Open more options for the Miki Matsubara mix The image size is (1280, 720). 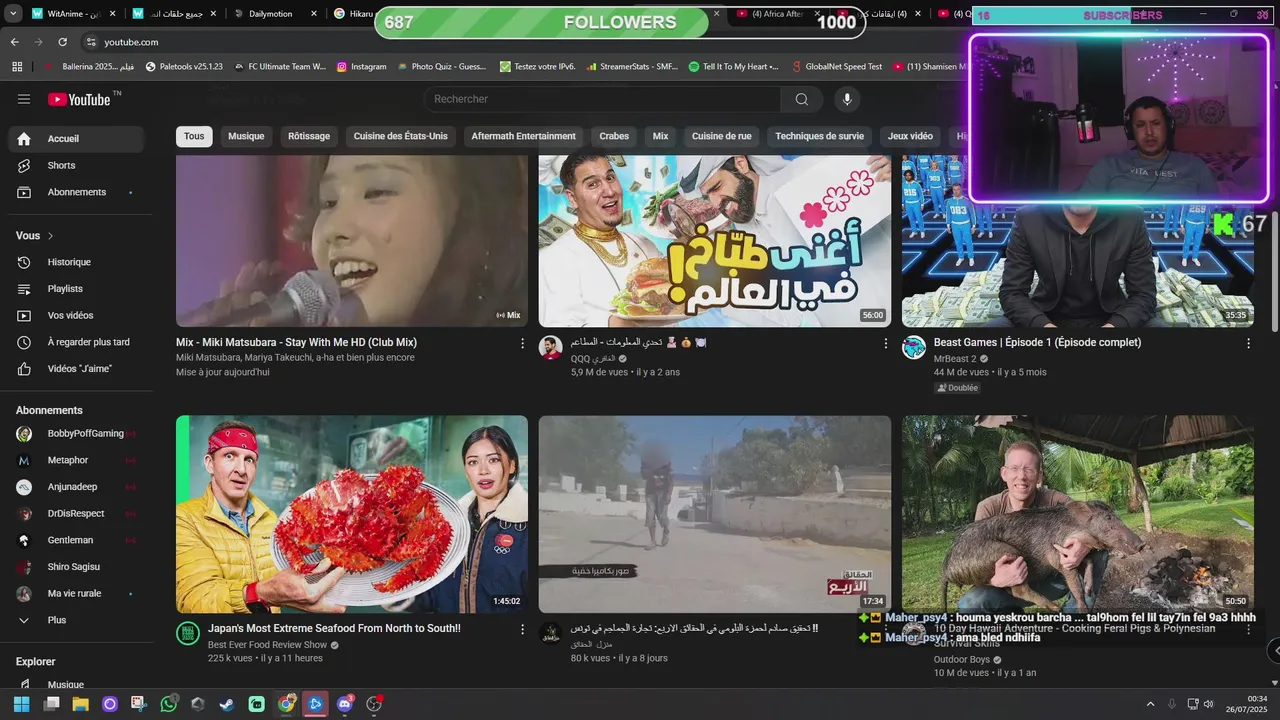click(522, 343)
